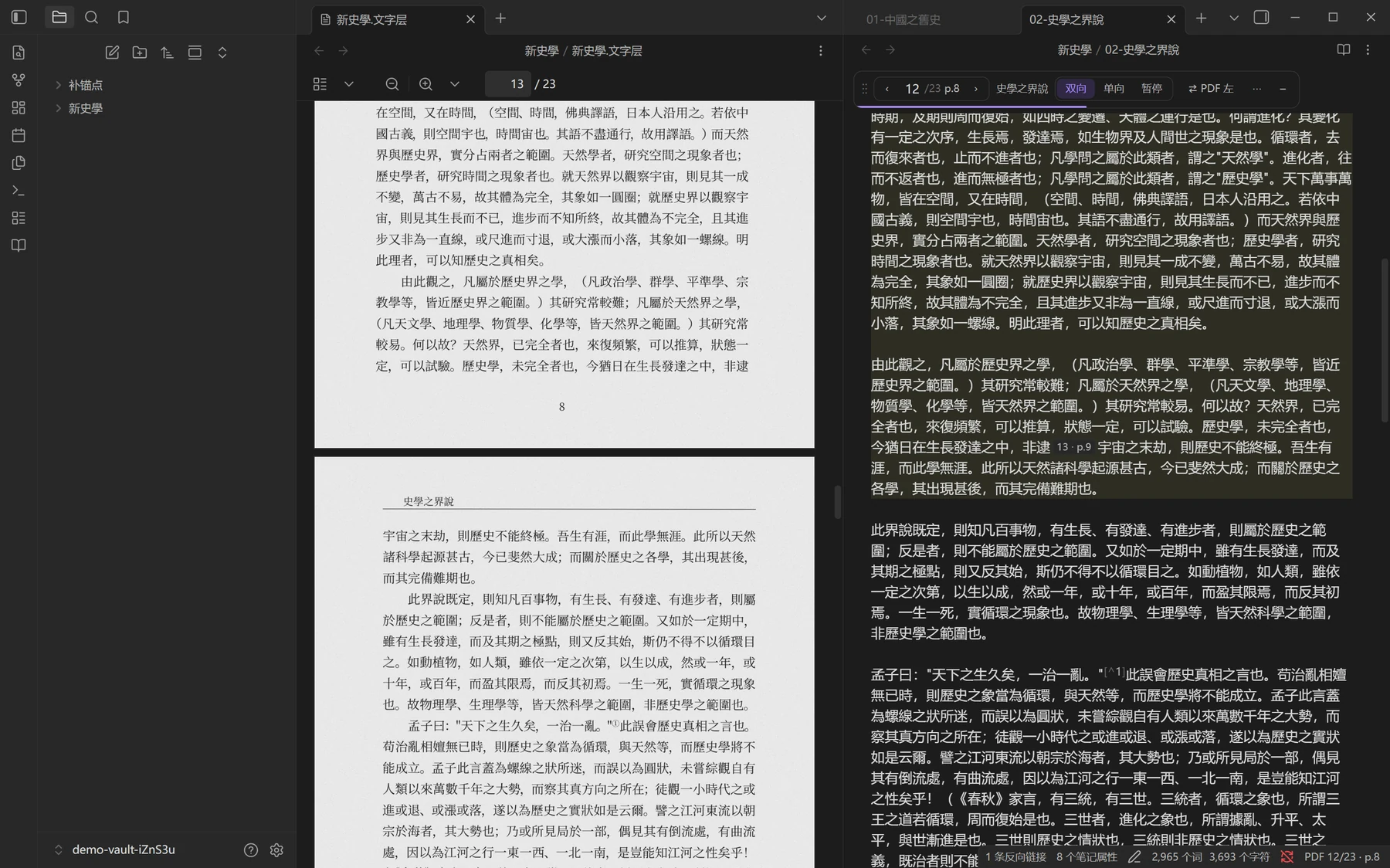Minimize the sync toolbar with the dash
Image resolution: width=1390 pixels, height=868 pixels.
(x=1283, y=89)
